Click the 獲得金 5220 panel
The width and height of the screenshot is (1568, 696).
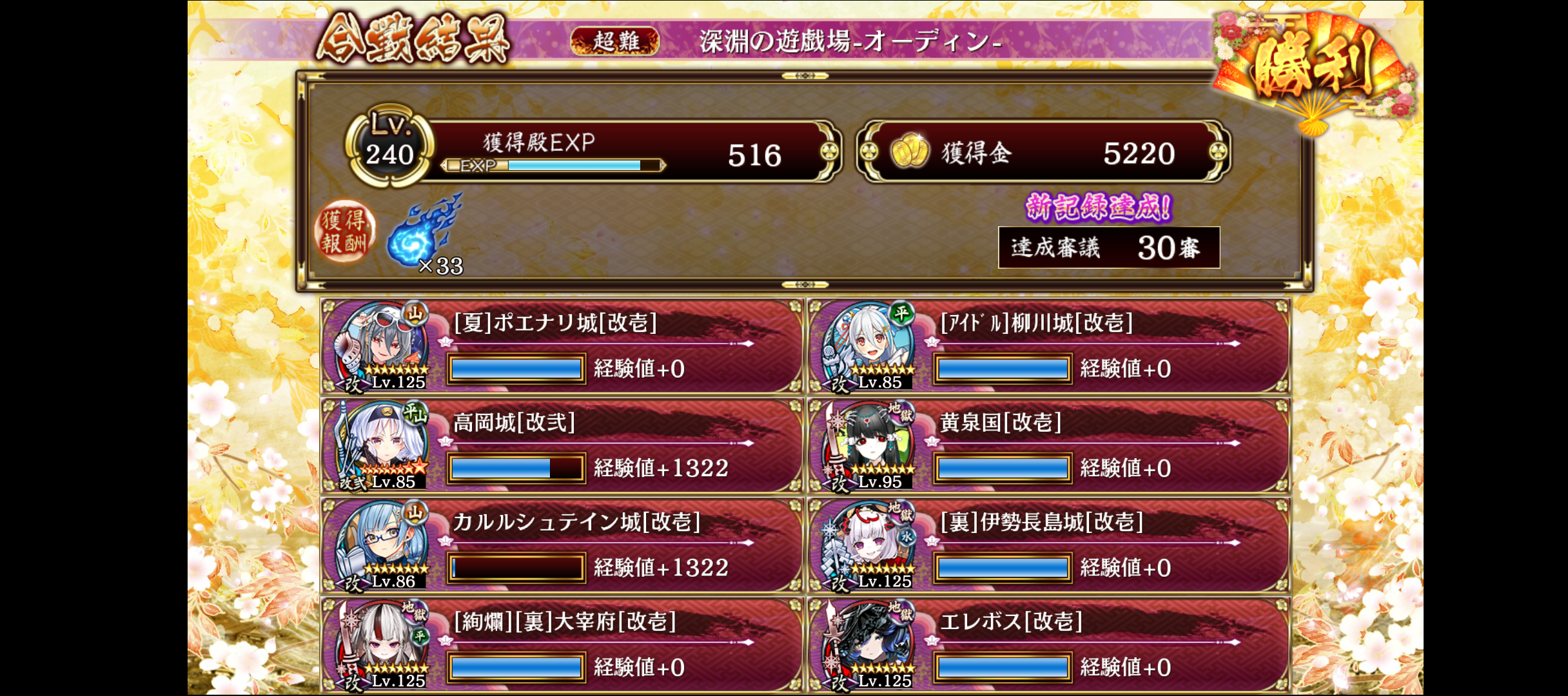pos(1043,152)
